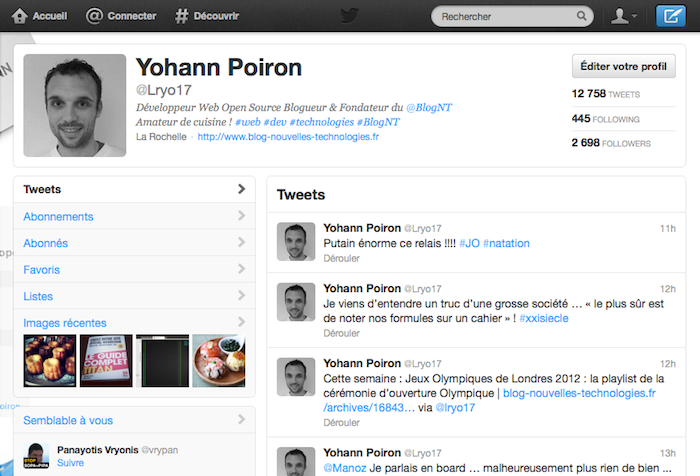This screenshot has height=476, width=700.
Task: Open the #xxisiecle hashtag
Action: point(544,318)
